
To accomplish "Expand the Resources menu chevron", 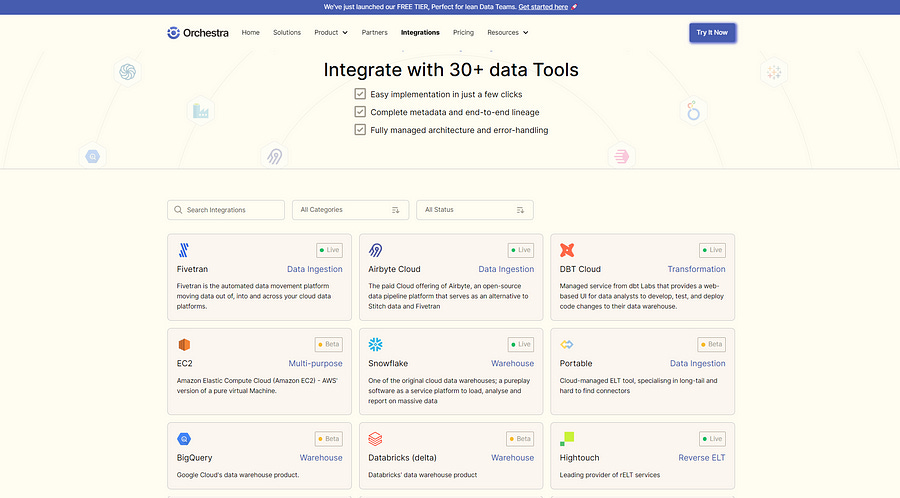I will [x=525, y=33].
